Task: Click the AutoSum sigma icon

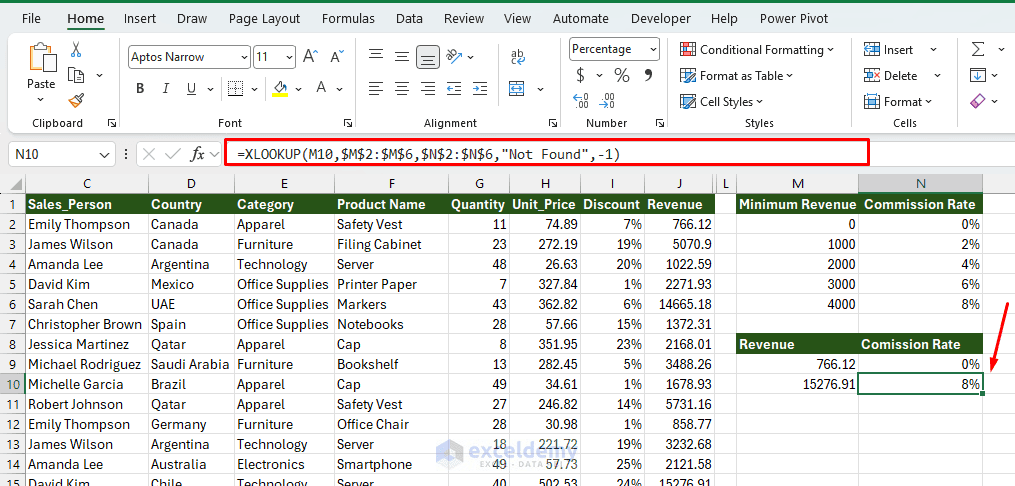Action: point(977,50)
